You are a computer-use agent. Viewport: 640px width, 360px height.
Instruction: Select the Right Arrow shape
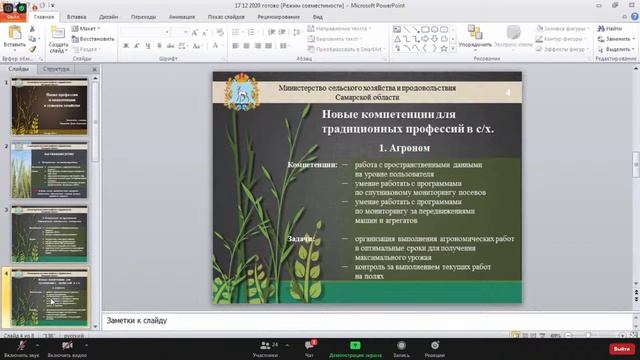point(425,39)
